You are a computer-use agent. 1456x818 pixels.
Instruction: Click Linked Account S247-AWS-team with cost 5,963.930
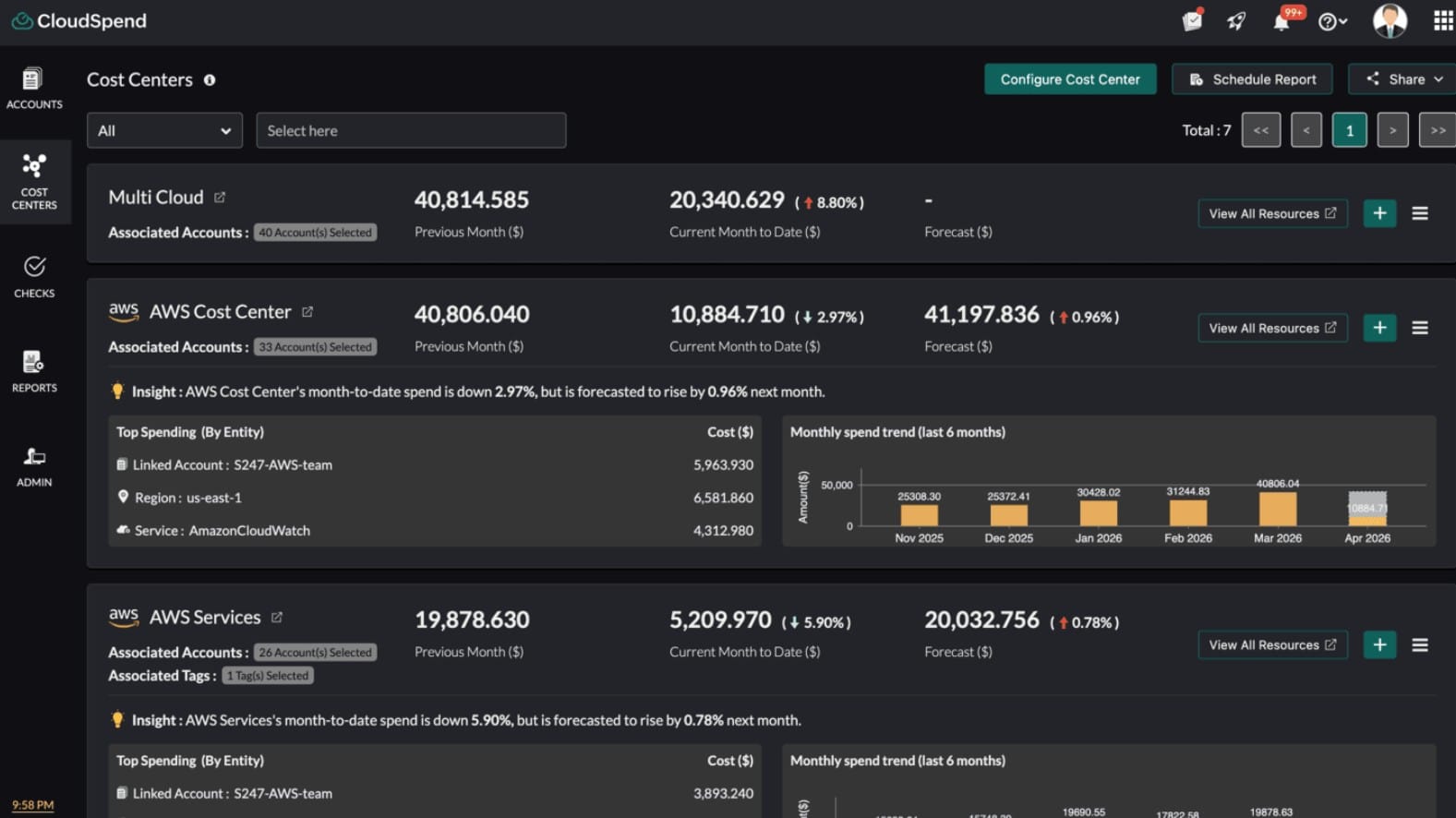tap(435, 465)
